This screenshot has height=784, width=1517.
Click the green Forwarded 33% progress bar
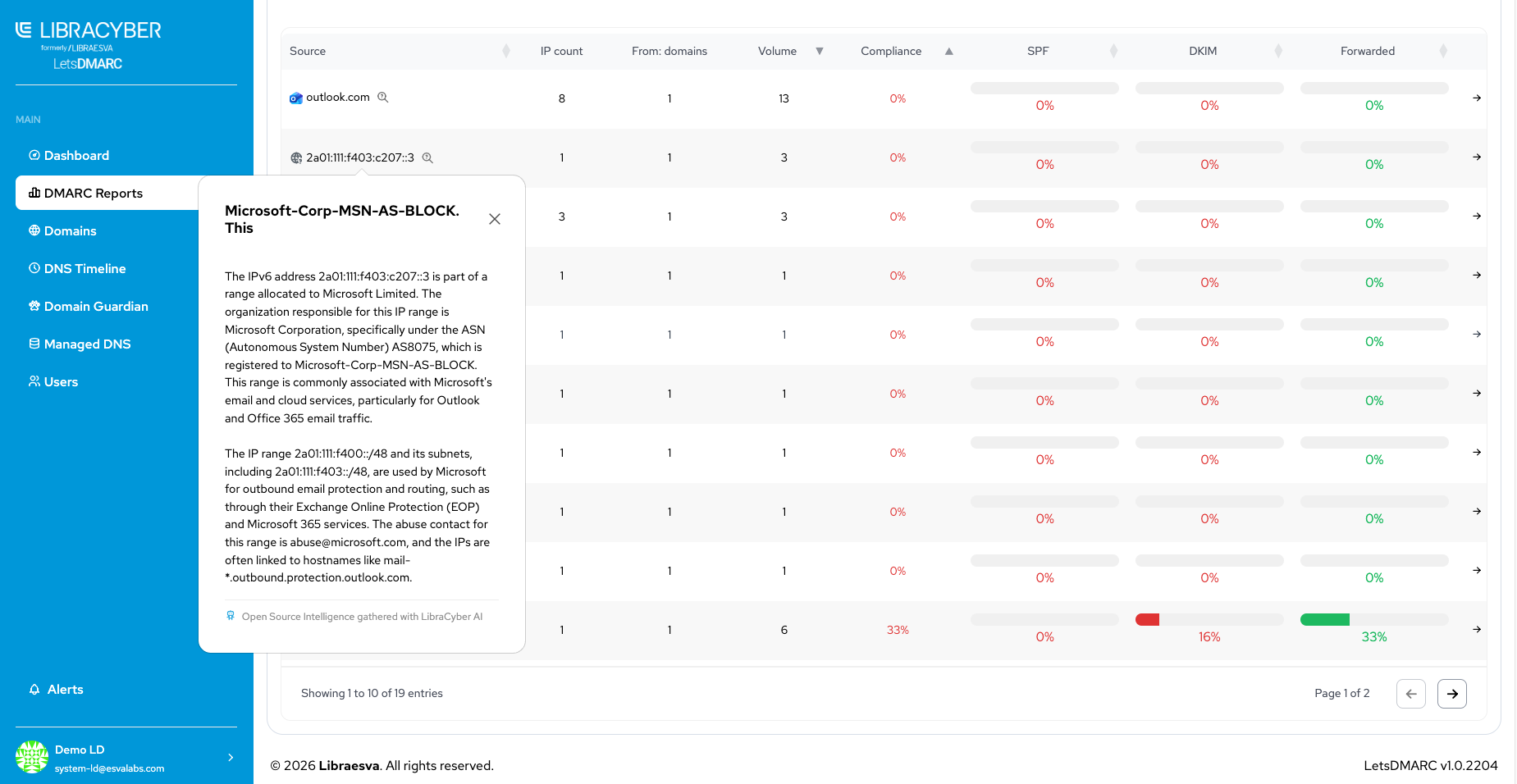pyautogui.click(x=1325, y=620)
